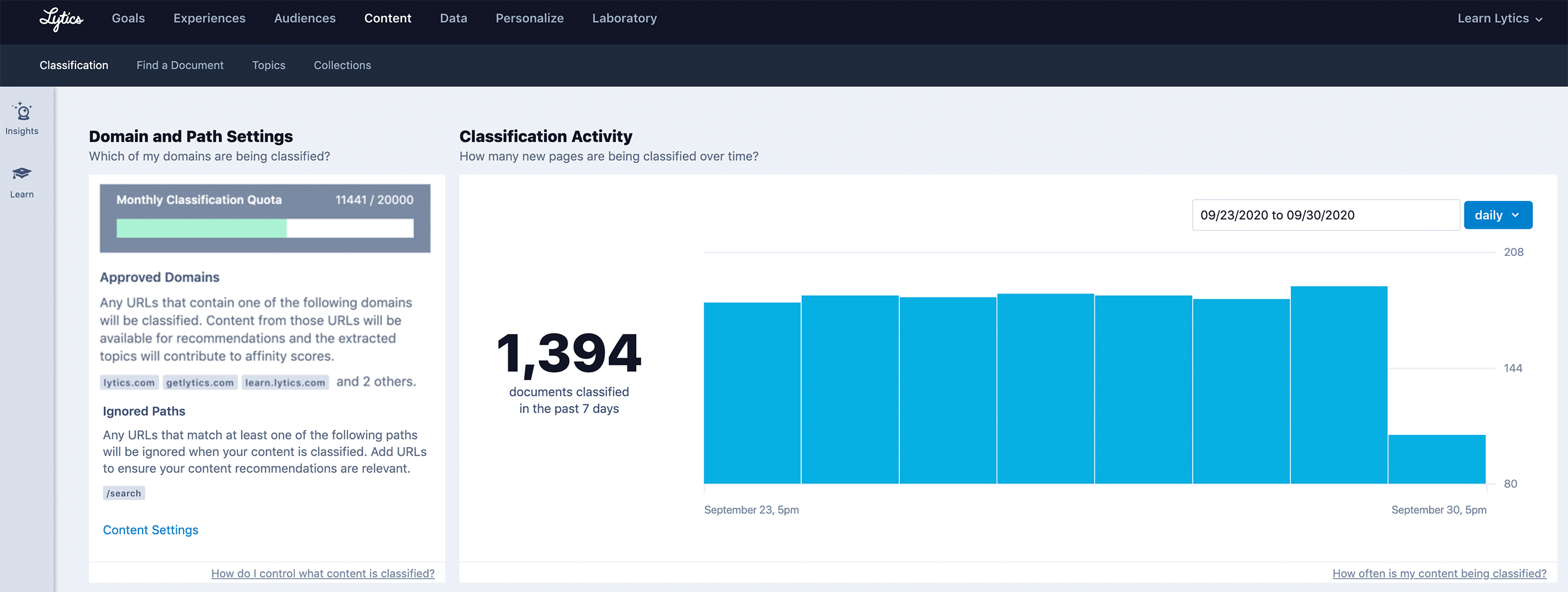Viewport: 1568px width, 592px height.
Task: Click the Domain and Path Settings heading
Action: [191, 136]
